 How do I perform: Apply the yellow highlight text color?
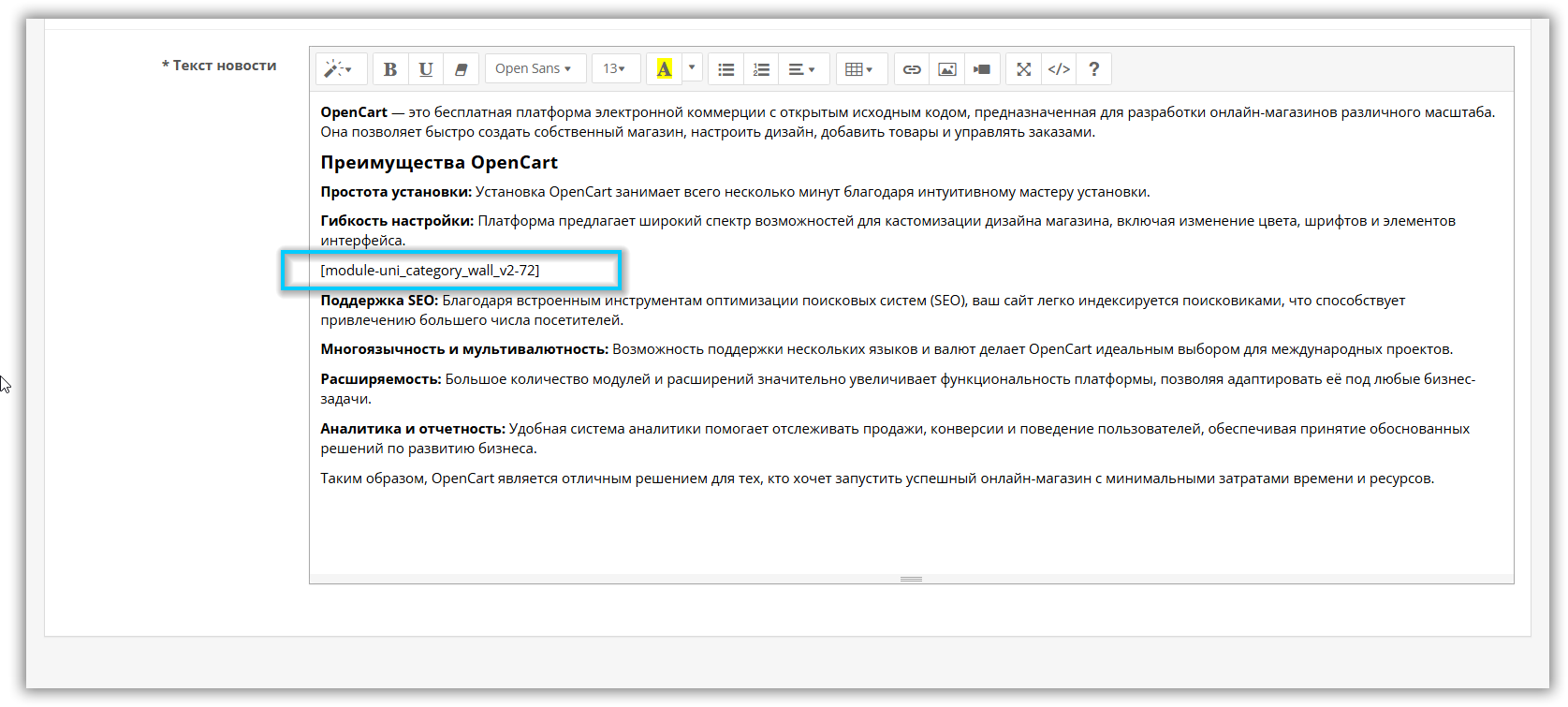coord(665,69)
